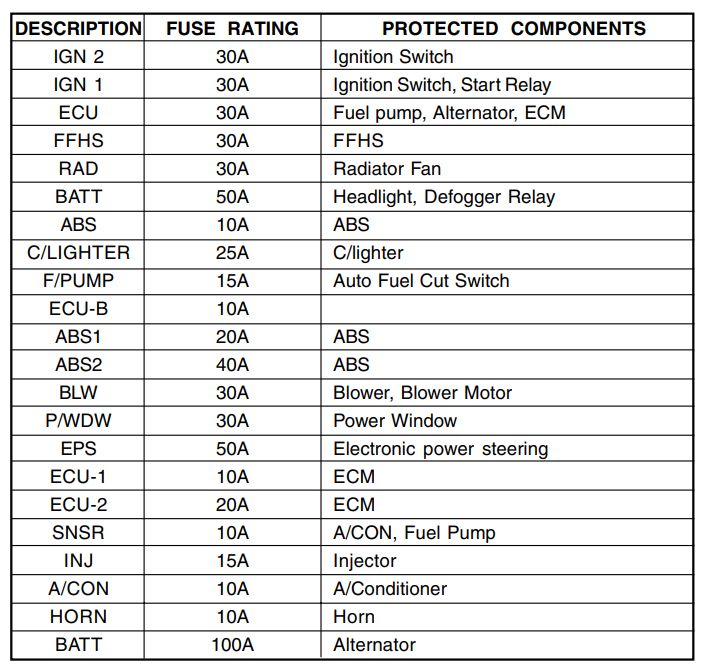Click the Fuel pump, Alternator, ECM cell
Screen dimensions: 707x671
[507, 112]
